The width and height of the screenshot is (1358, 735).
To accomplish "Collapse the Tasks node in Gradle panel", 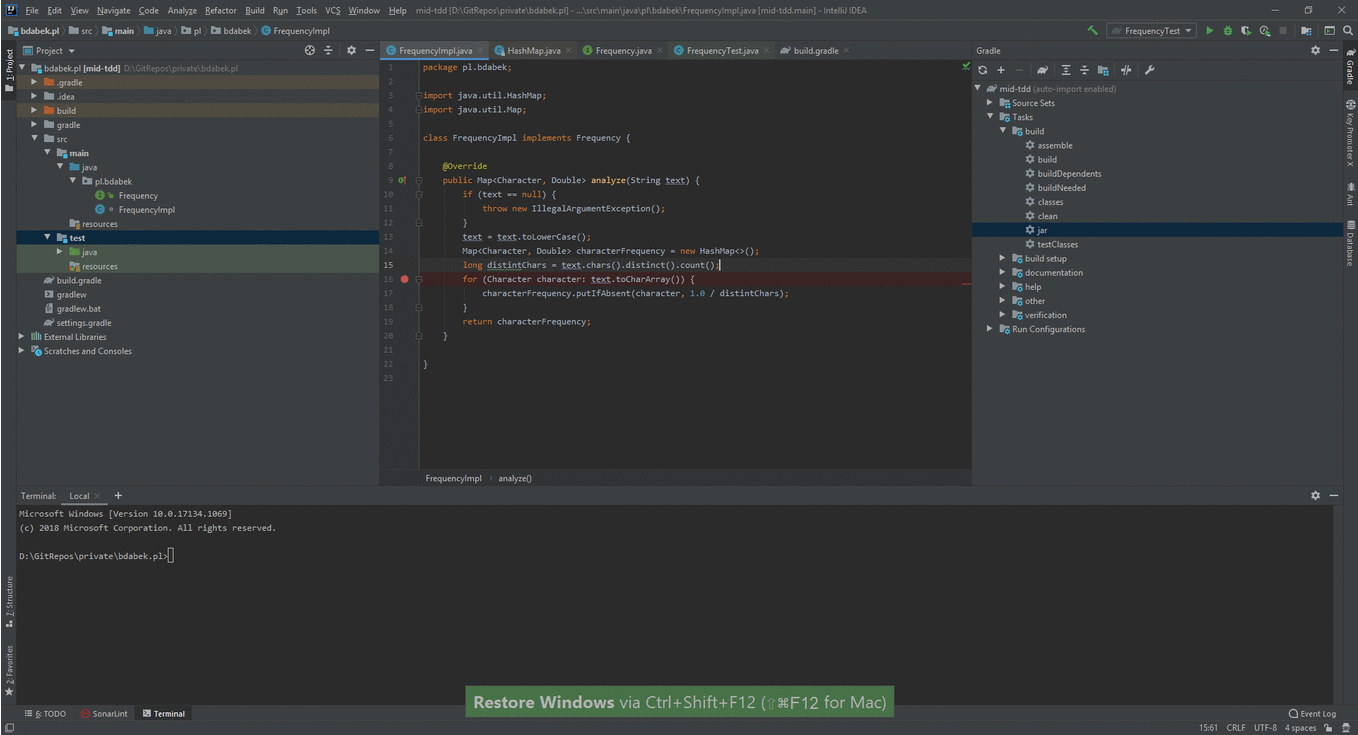I will click(x=990, y=117).
